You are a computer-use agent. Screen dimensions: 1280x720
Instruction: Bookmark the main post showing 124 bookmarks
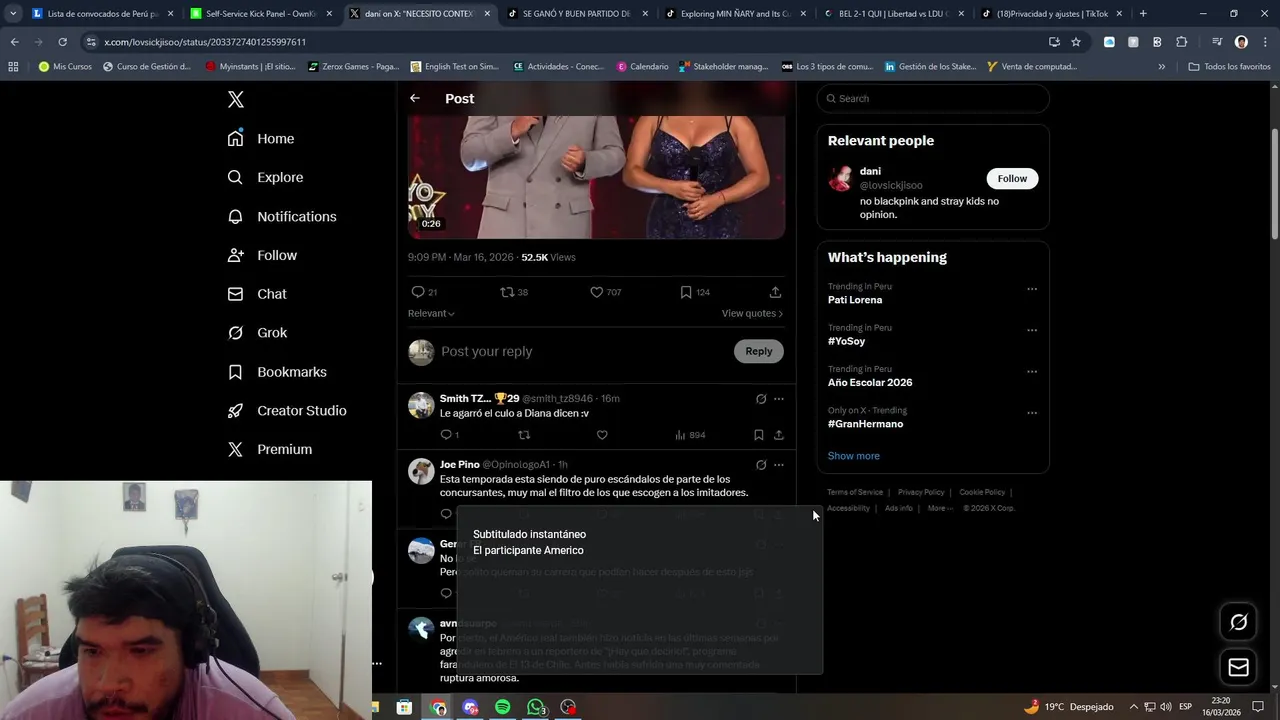point(695,292)
